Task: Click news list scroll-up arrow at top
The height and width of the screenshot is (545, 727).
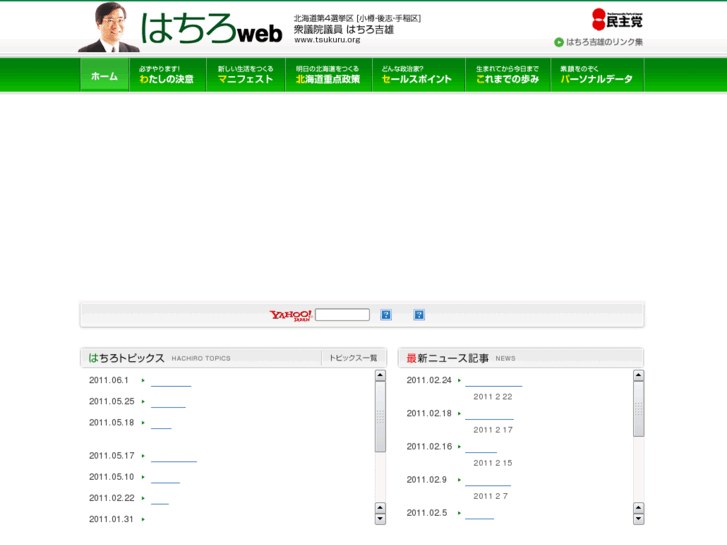Action: pos(638,375)
